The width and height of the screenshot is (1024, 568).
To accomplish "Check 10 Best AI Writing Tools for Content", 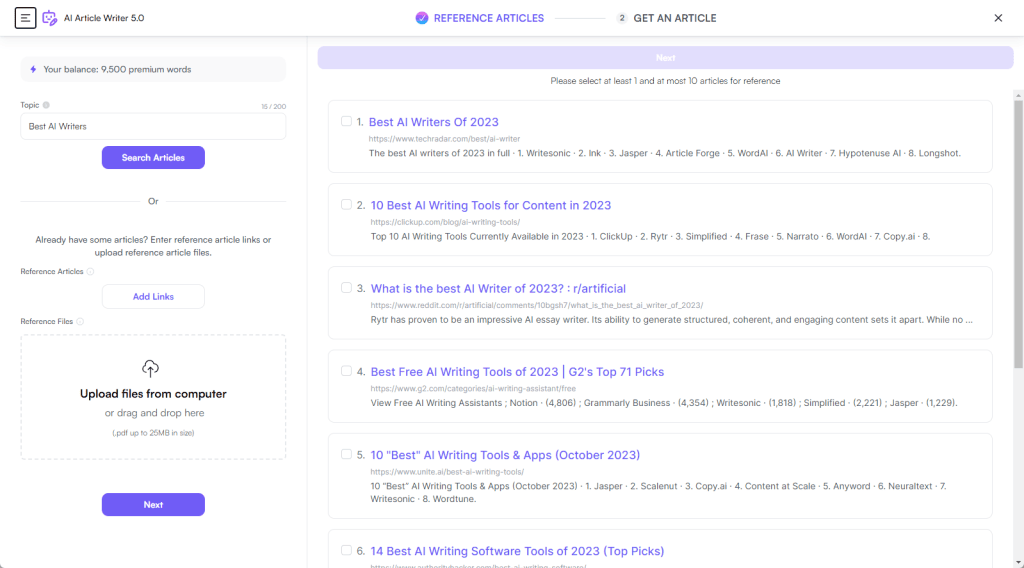I will pos(346,204).
